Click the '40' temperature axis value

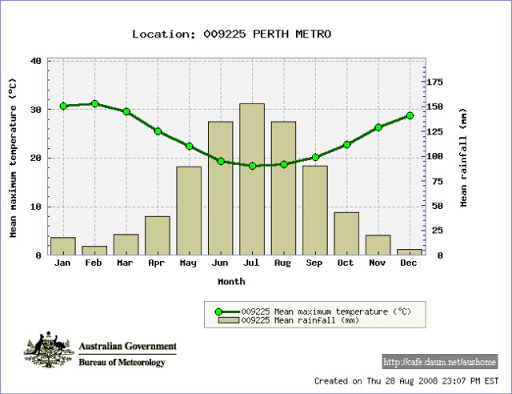coord(36,61)
